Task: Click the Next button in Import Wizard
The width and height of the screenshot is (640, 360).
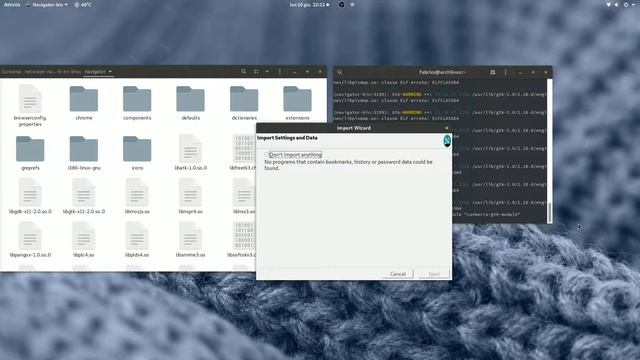Action: coord(434,274)
